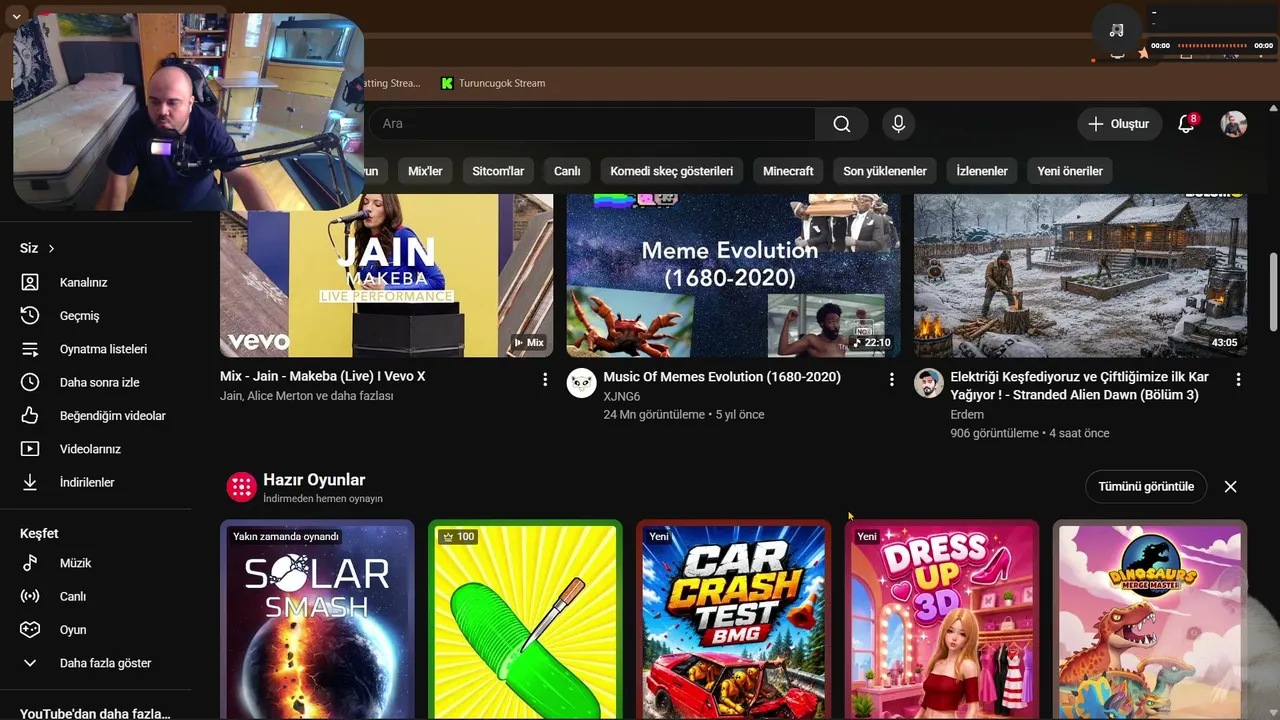Select the Son yüklenenler chip
This screenshot has width=1280, height=720.
(x=885, y=171)
